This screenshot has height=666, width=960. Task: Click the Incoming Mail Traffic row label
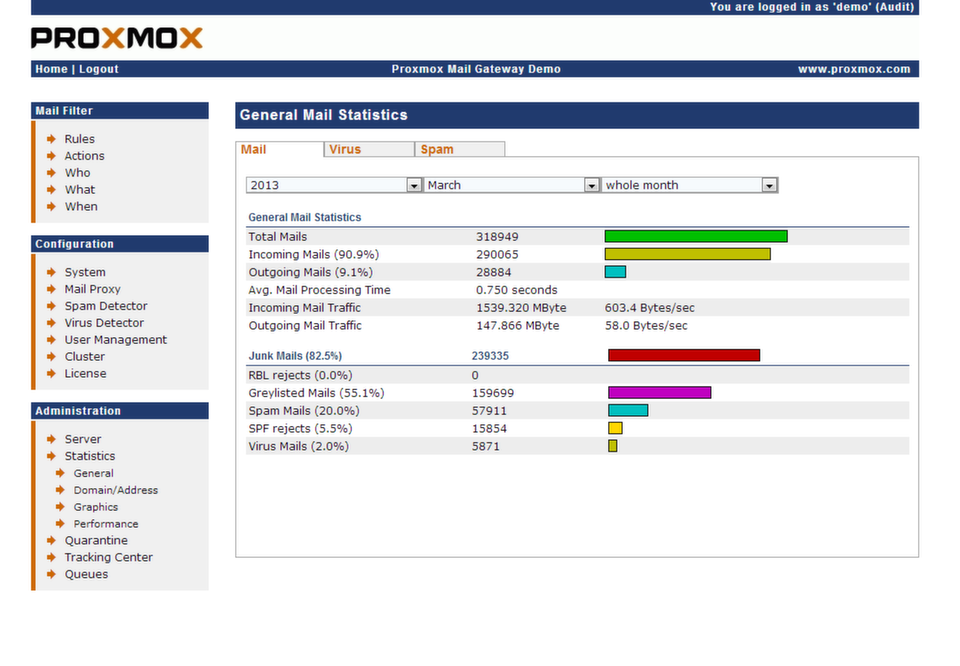(304, 308)
